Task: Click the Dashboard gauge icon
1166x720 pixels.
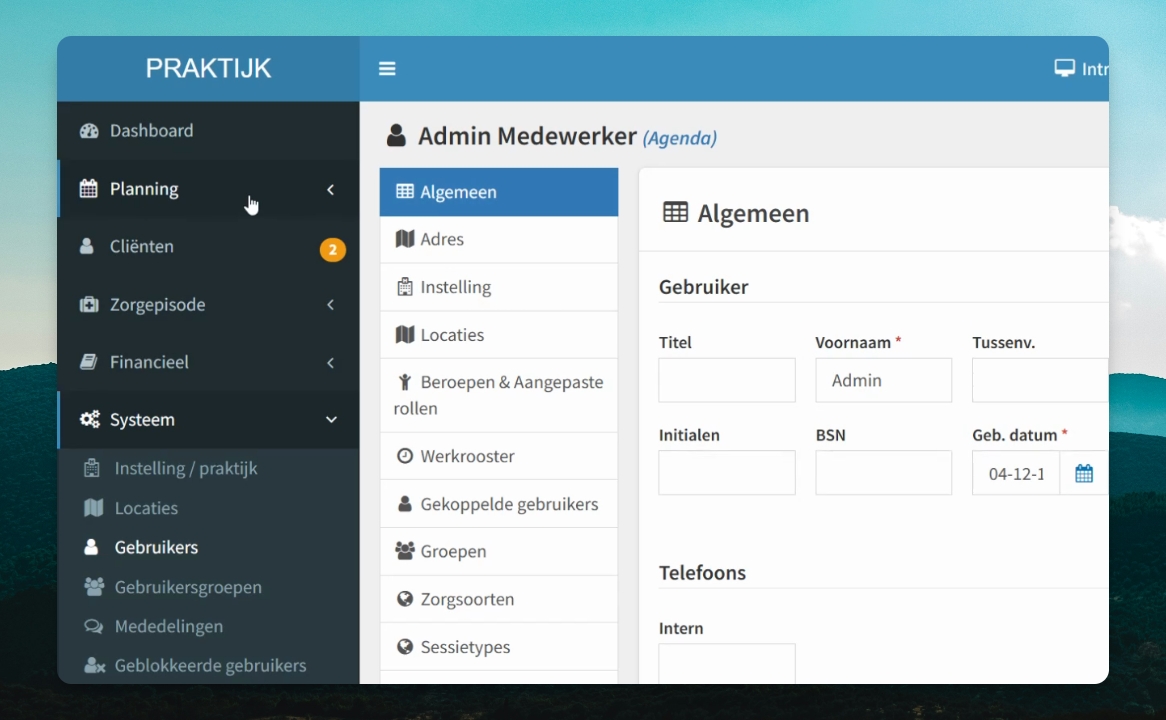Action: coord(89,131)
